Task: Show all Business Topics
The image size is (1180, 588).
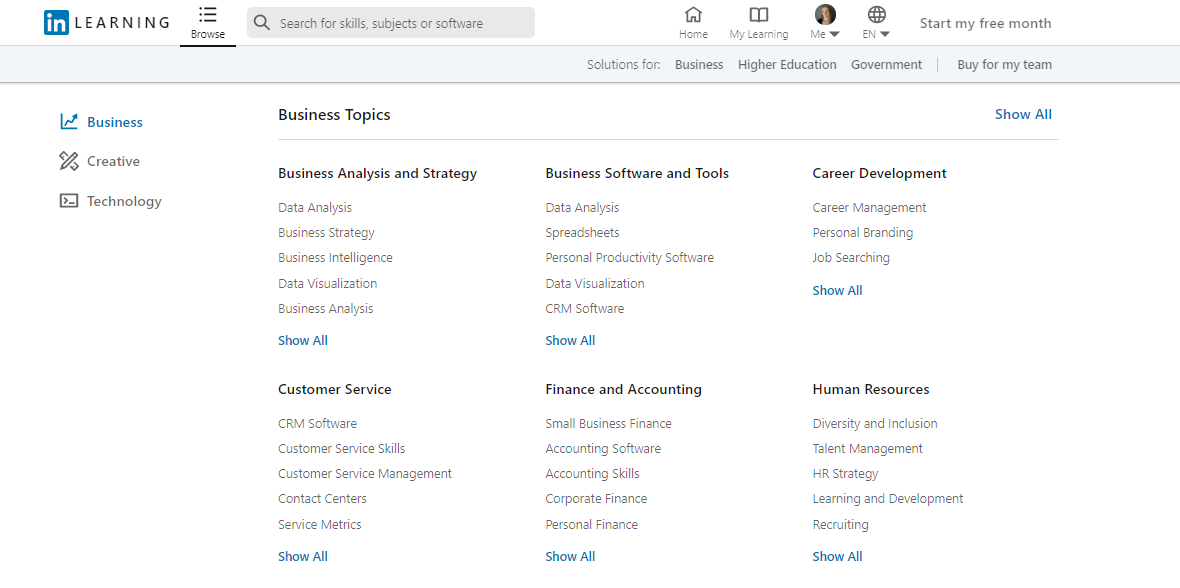Action: [1023, 114]
